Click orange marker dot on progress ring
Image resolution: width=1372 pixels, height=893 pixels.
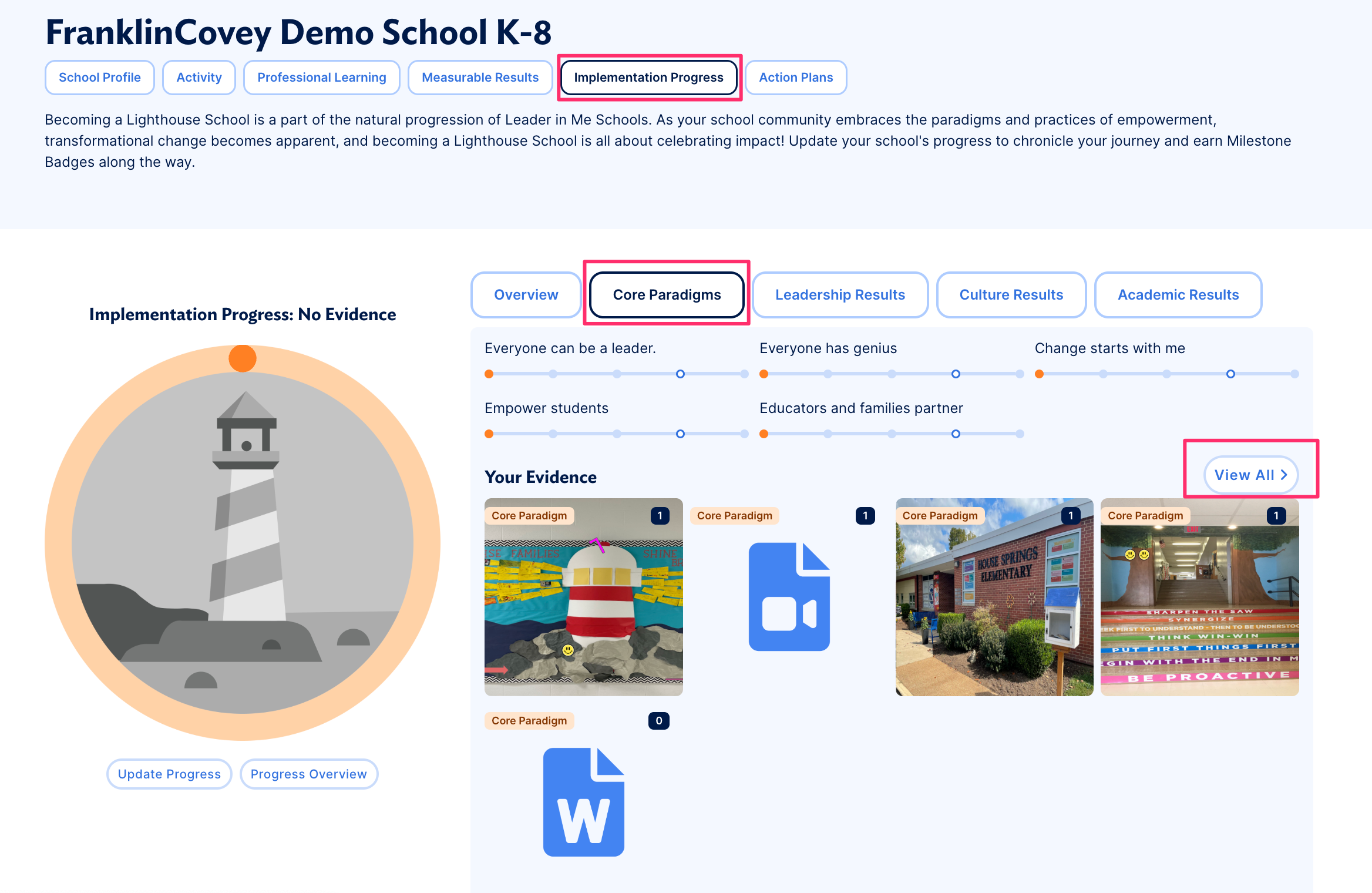[x=243, y=358]
